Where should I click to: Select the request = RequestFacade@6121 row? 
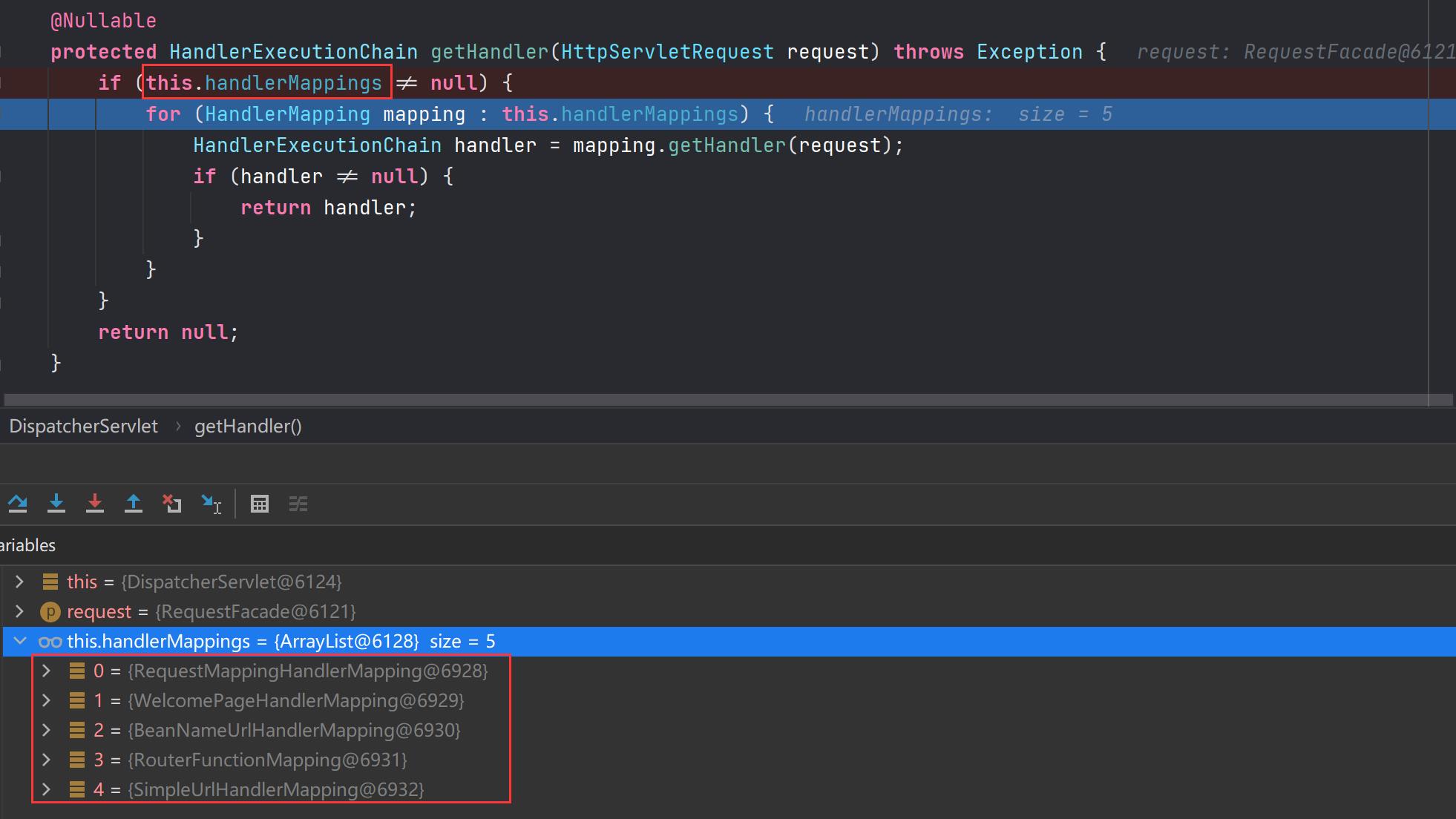(728, 612)
